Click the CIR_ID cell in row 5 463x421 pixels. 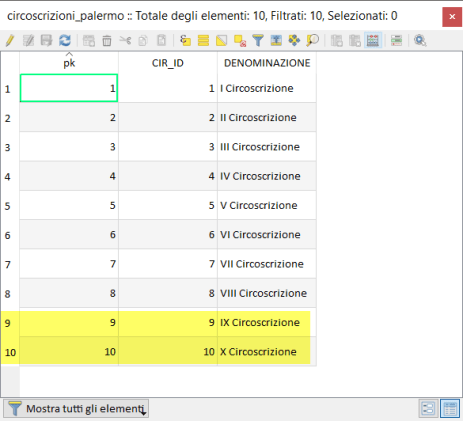[168, 205]
